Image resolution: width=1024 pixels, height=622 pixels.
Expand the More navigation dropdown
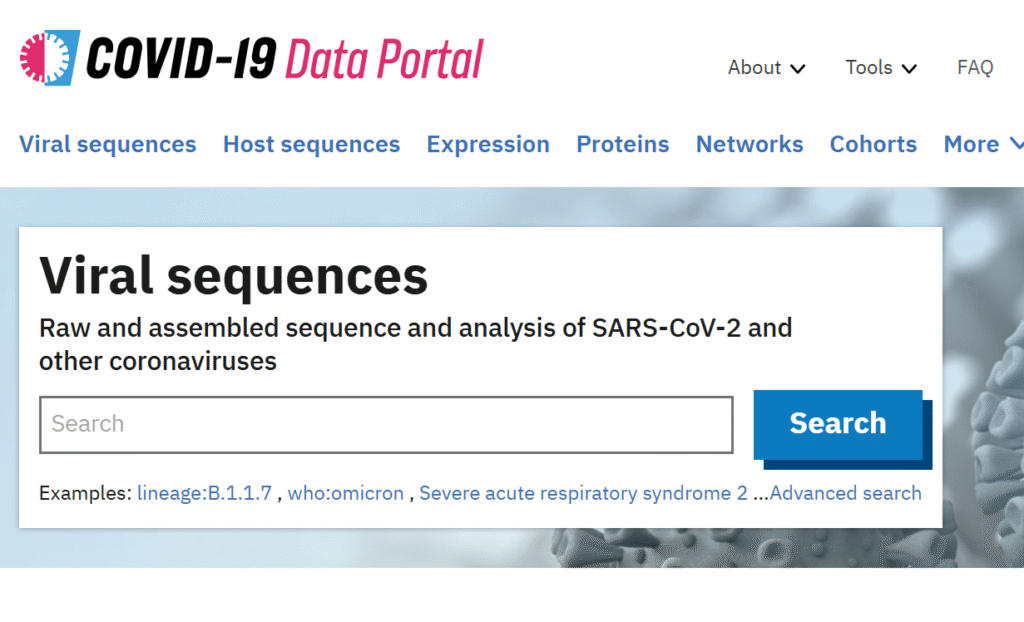pos(971,144)
